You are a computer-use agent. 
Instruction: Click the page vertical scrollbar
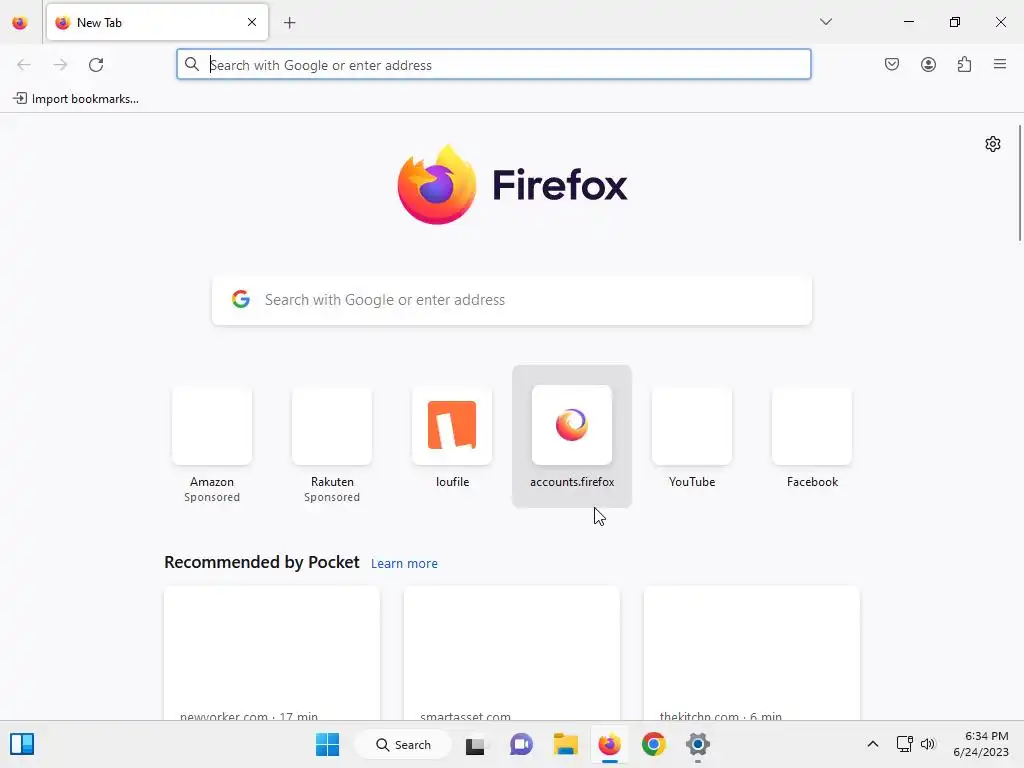click(1019, 184)
